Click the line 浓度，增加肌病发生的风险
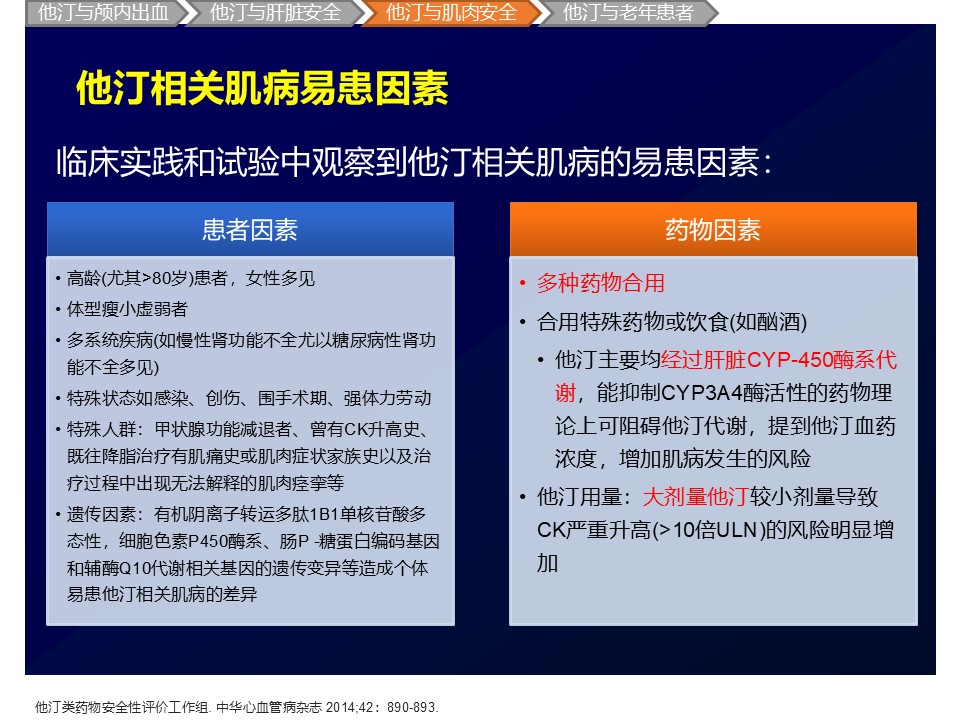Screen dimensions: 960x720 tap(683, 459)
